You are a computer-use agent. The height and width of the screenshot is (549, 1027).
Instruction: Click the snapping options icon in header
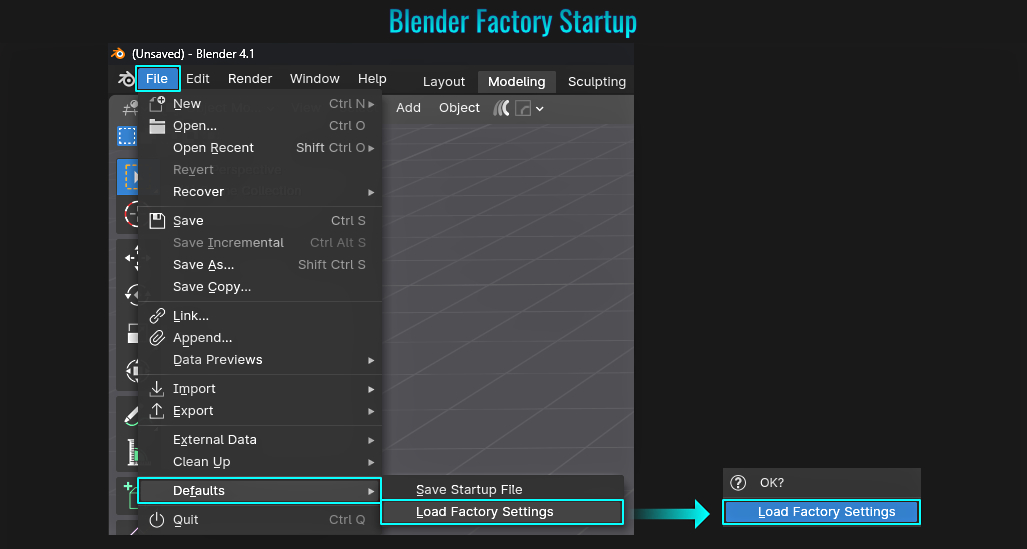[523, 108]
